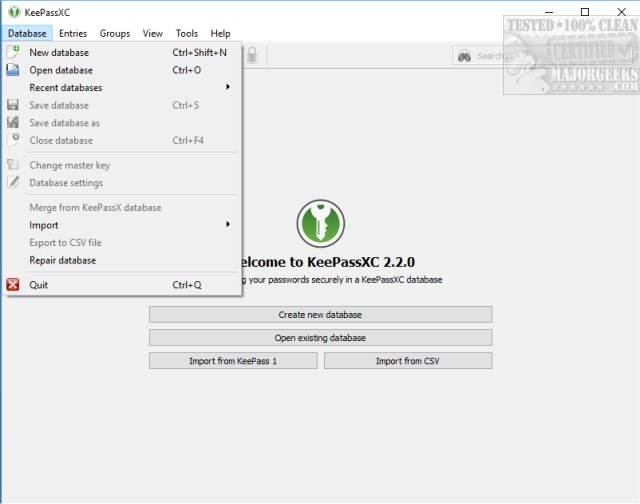Open the Groups menu
The image size is (640, 504).
(115, 33)
